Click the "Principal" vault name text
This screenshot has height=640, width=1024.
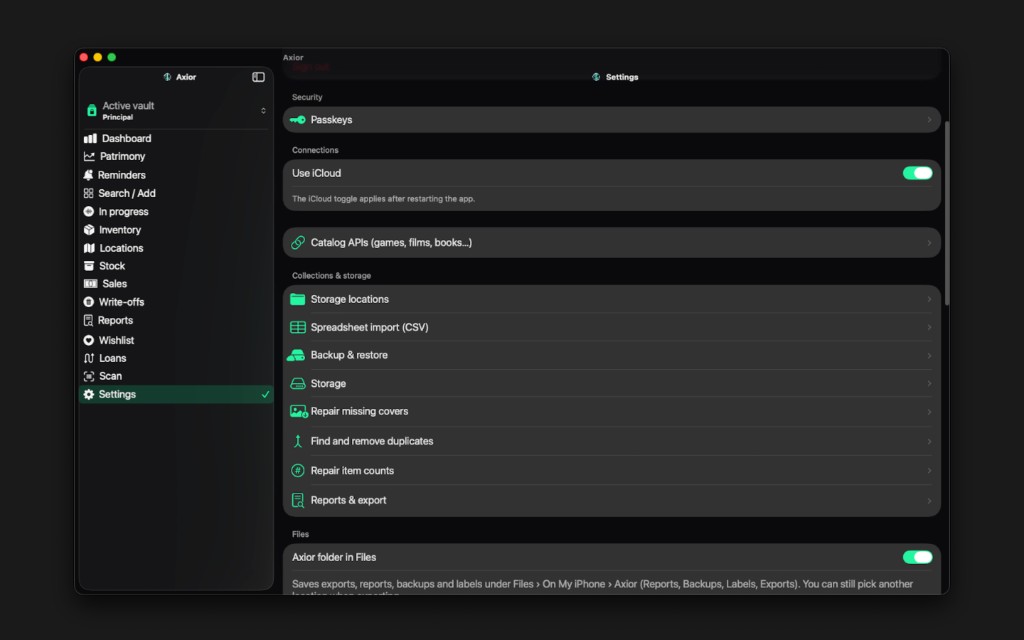click(x=118, y=118)
